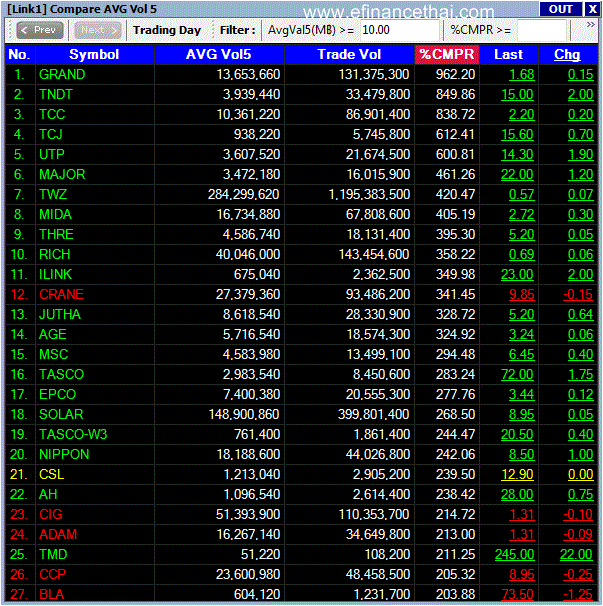
Task: Select the CSL symbol
Action: pyautogui.click(x=51, y=475)
